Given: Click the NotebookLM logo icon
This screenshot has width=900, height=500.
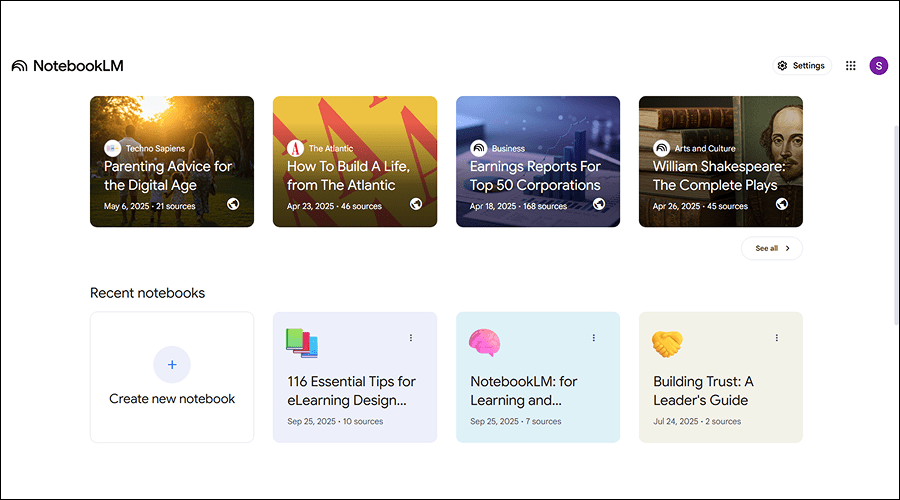Looking at the screenshot, I should click(x=19, y=66).
